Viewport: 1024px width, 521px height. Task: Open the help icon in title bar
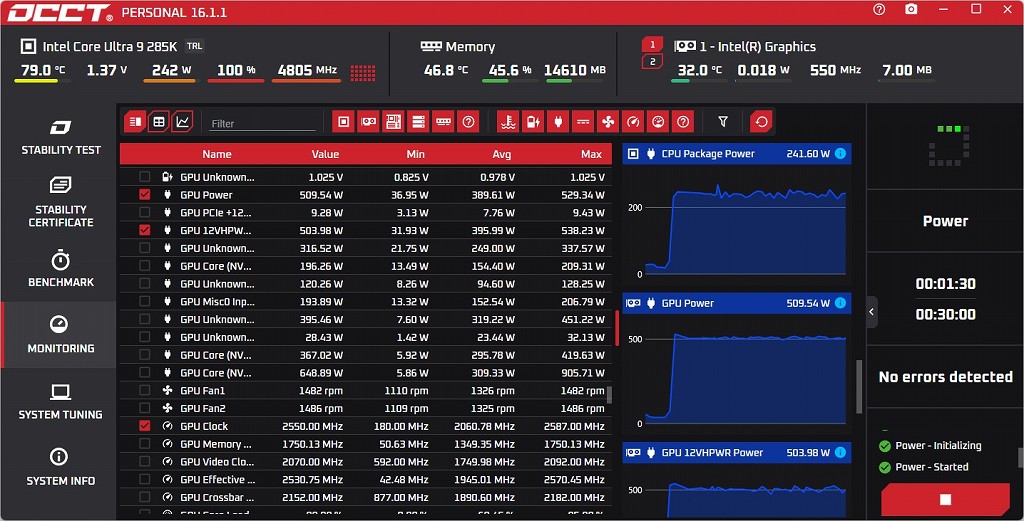point(879,9)
